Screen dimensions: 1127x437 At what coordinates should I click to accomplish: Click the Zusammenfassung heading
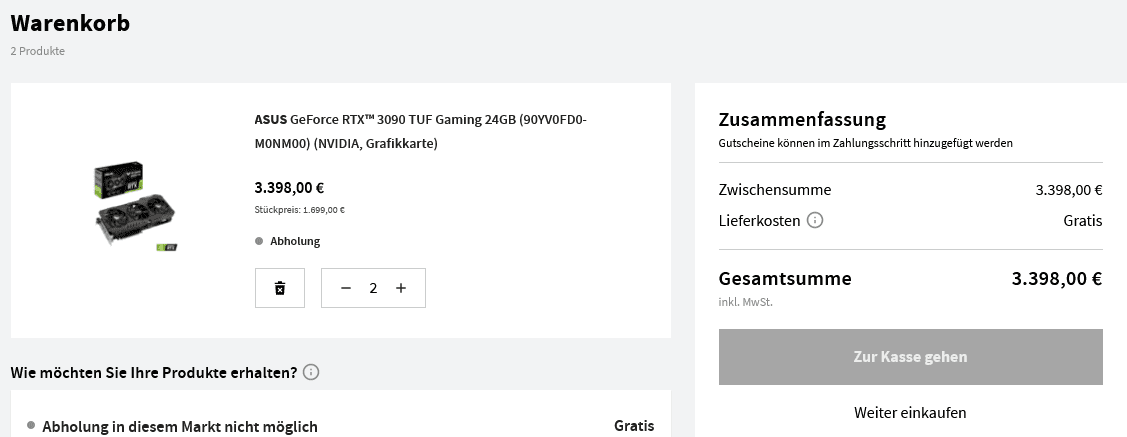(x=802, y=120)
